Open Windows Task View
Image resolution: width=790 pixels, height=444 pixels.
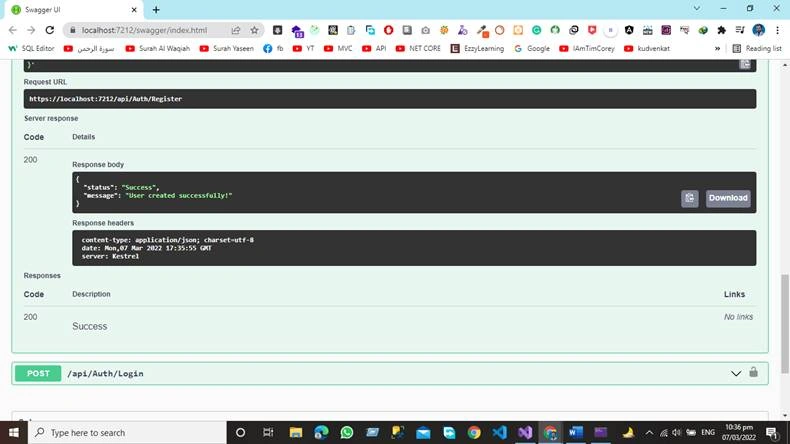(268, 432)
